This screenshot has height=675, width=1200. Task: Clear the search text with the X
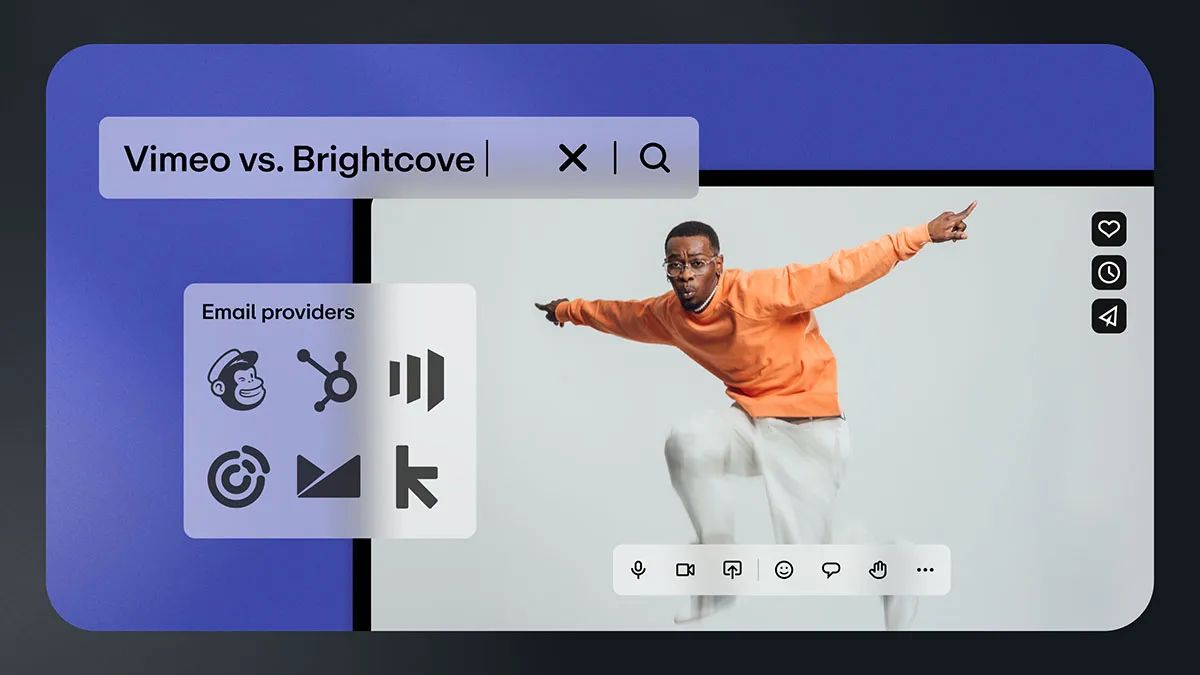click(573, 158)
